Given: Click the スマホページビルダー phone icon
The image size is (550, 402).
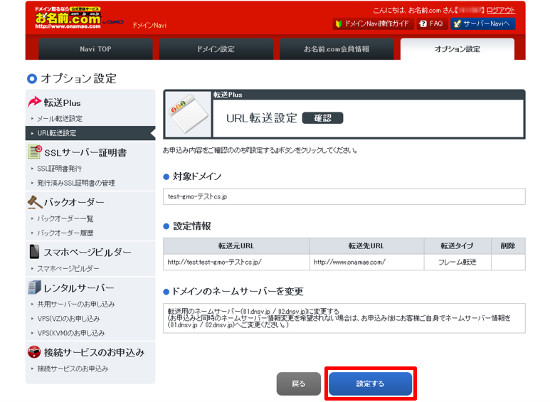Looking at the screenshot, I should coord(34,252).
